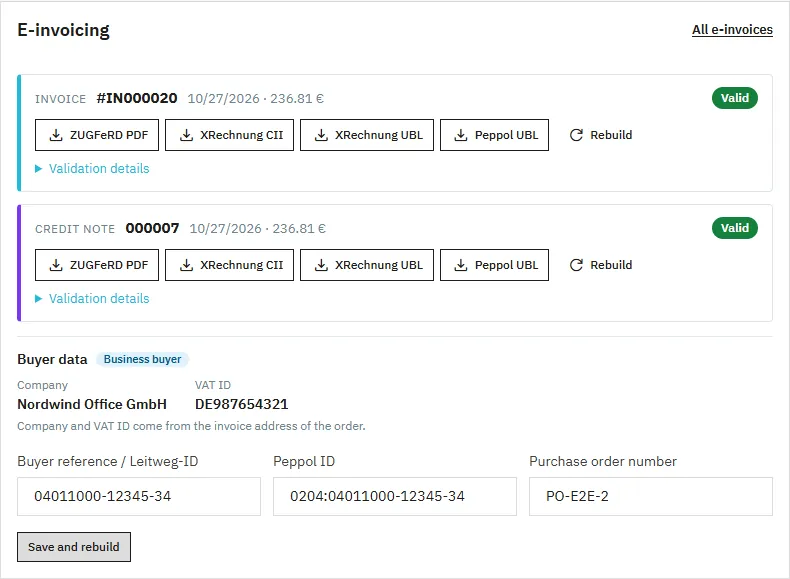
Task: Click the Buyer reference / Leitweg-ID field
Action: [139, 496]
